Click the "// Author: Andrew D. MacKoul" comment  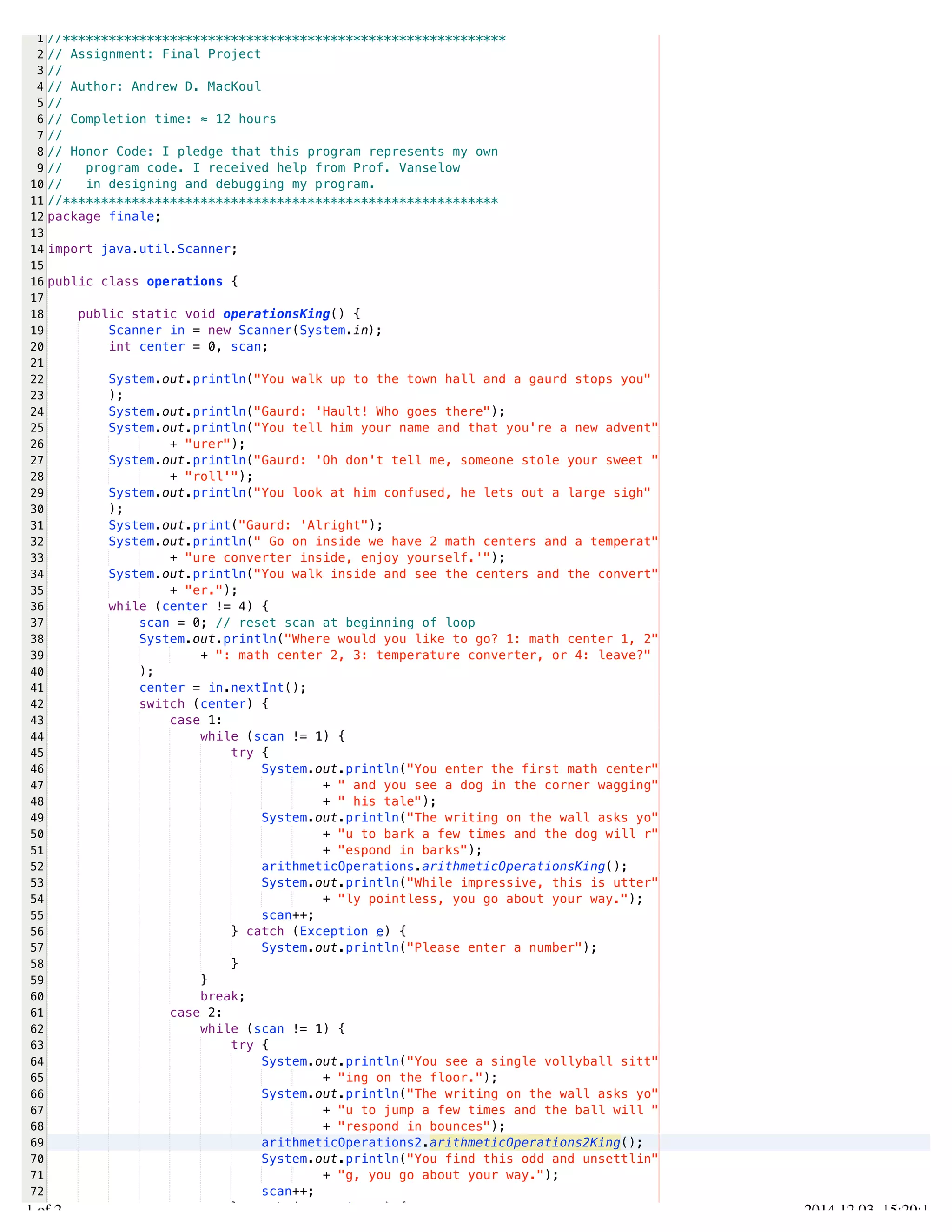pos(154,87)
